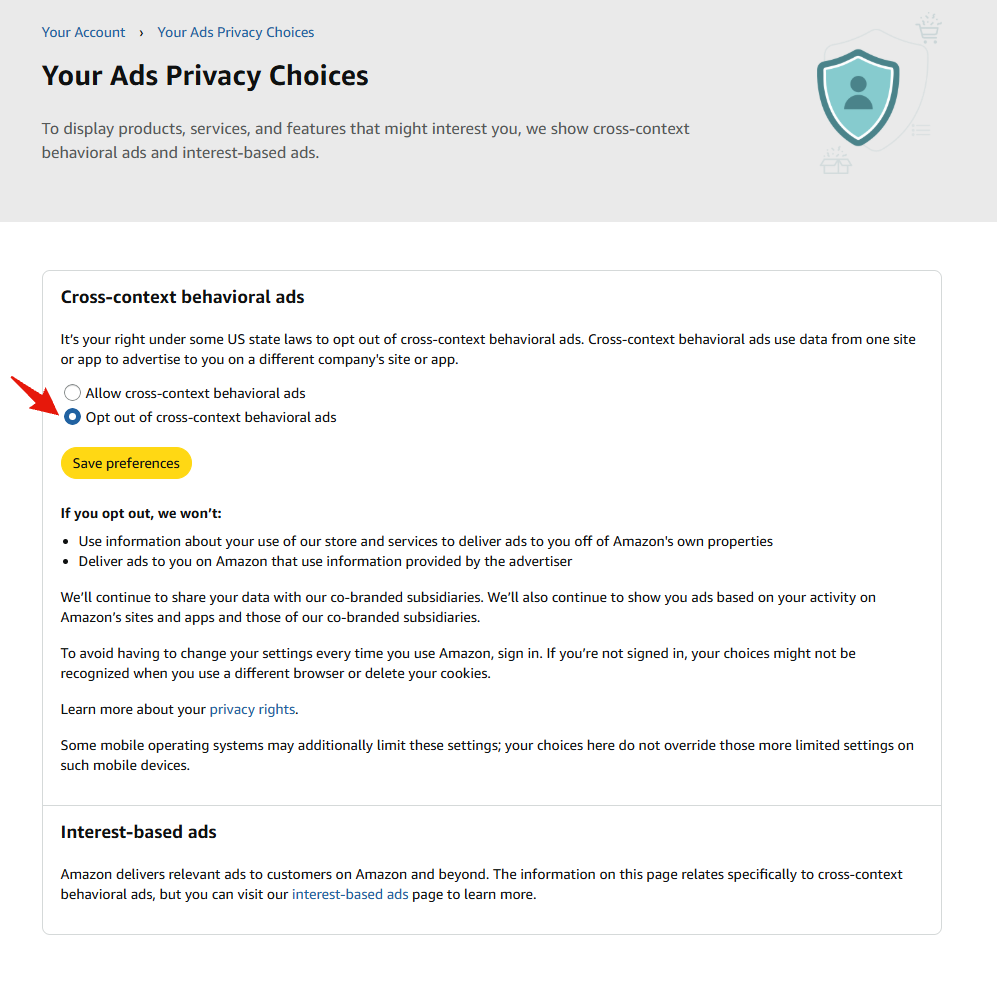
Task: Click the 'Opt out of cross-context behavioral ads' label
Action: pyautogui.click(x=211, y=417)
